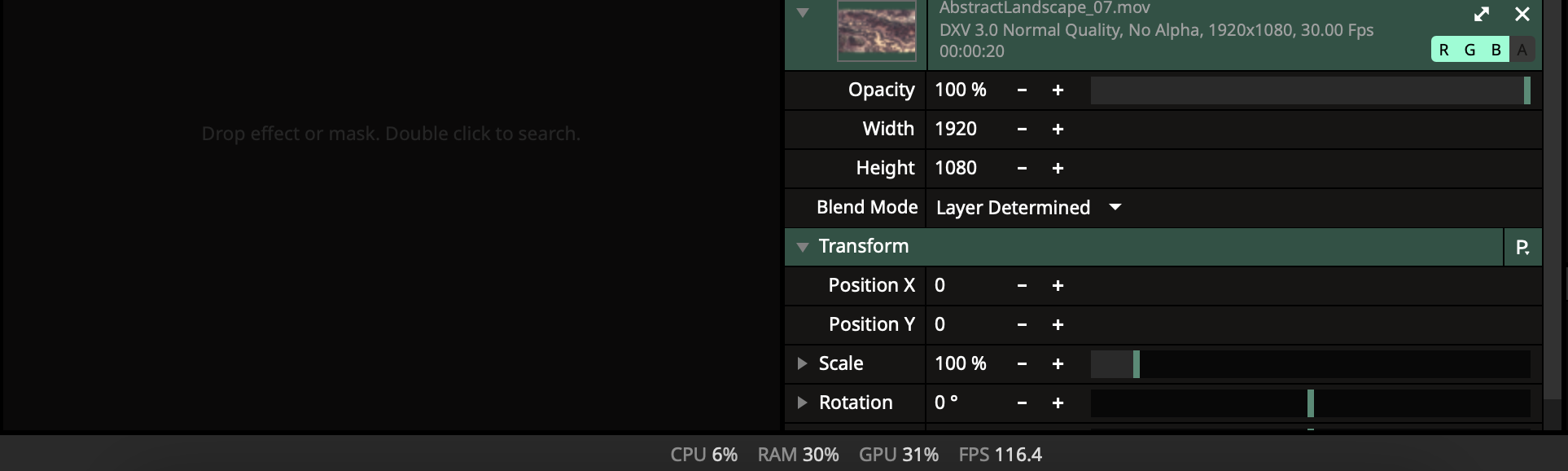Image resolution: width=1568 pixels, height=471 pixels.
Task: Increase Position X with plus button
Action: tap(1058, 286)
